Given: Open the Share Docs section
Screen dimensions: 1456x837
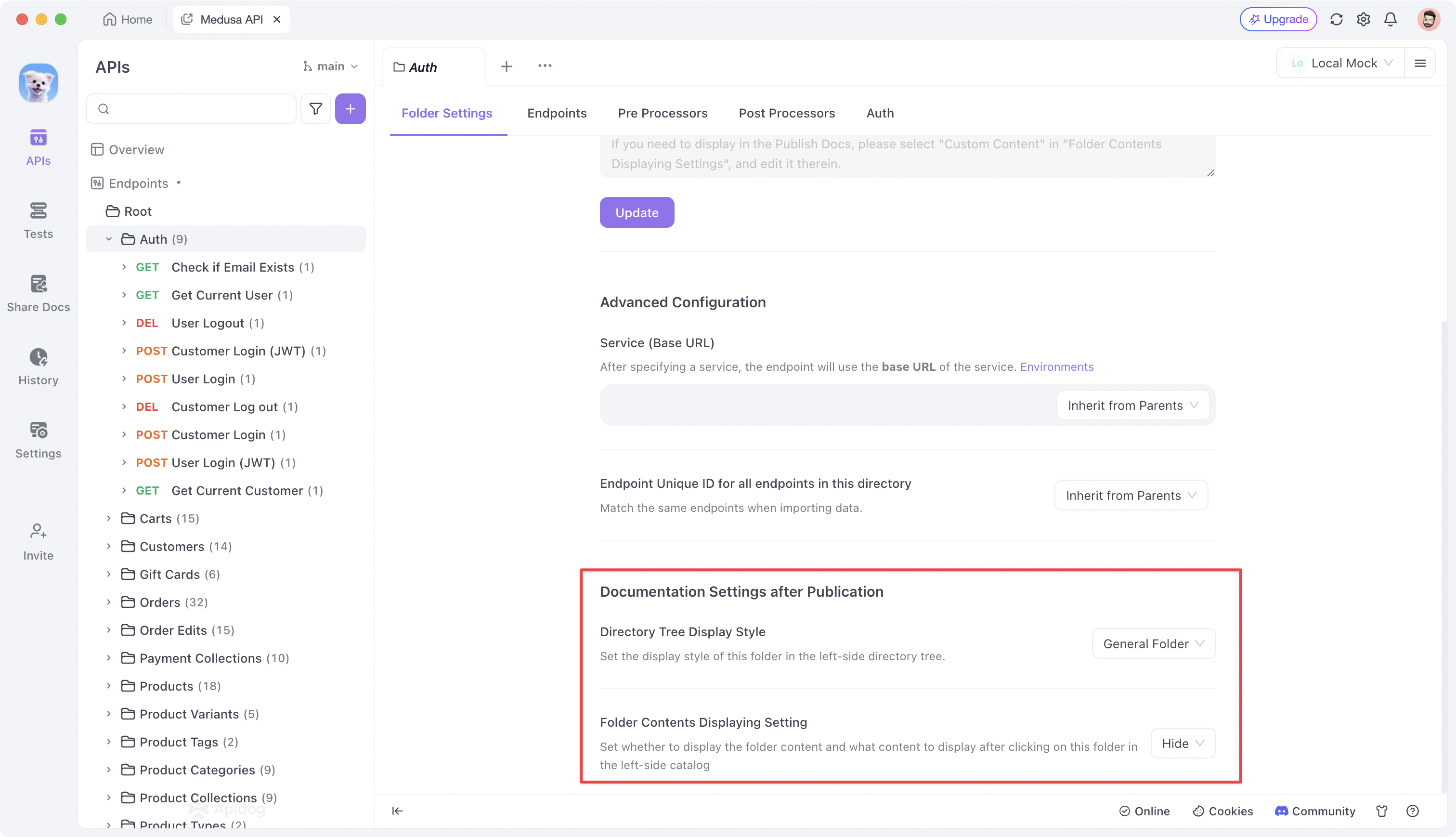Looking at the screenshot, I should 38,293.
